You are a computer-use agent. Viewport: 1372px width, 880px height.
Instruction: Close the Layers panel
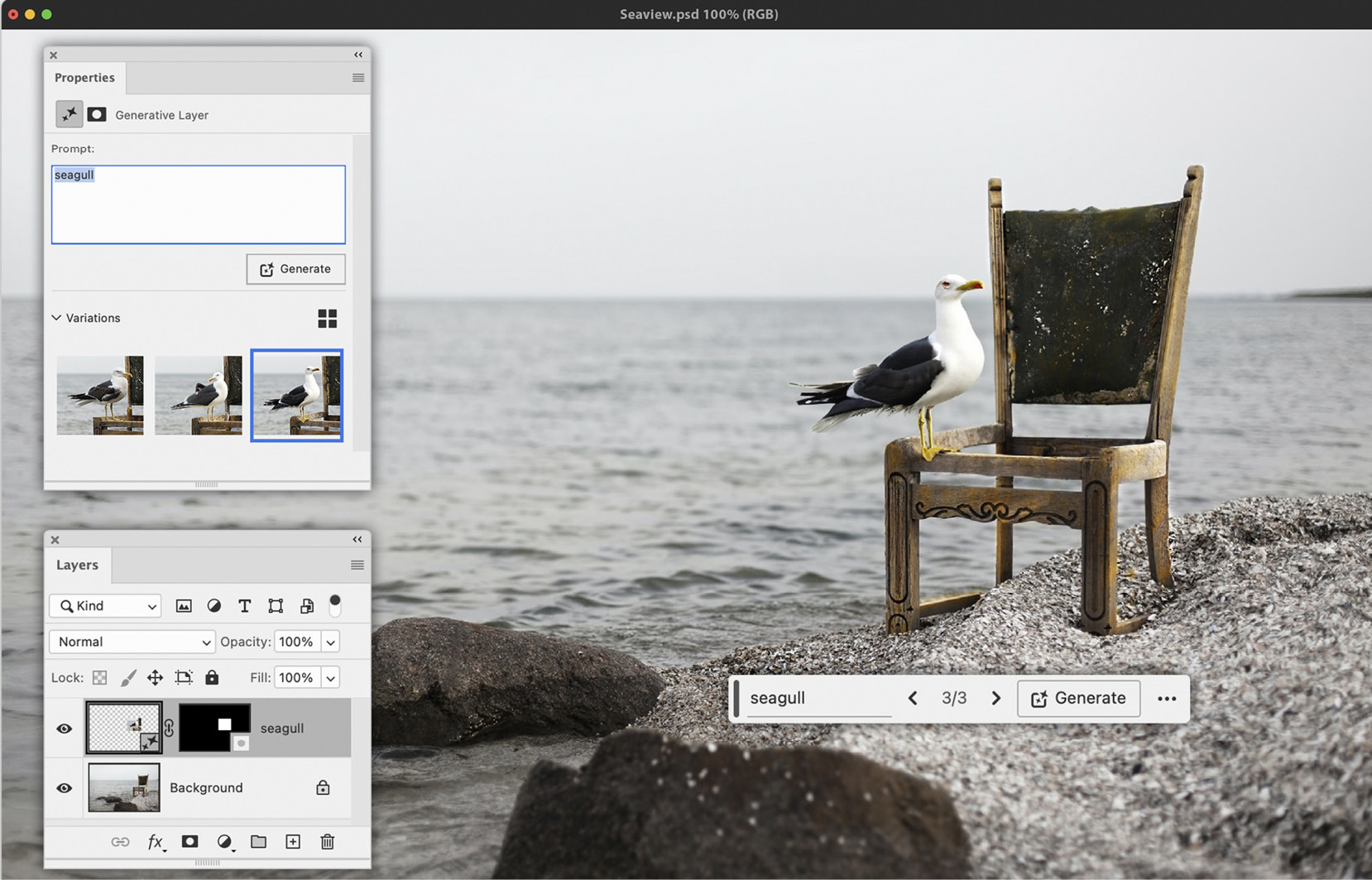pos(55,540)
